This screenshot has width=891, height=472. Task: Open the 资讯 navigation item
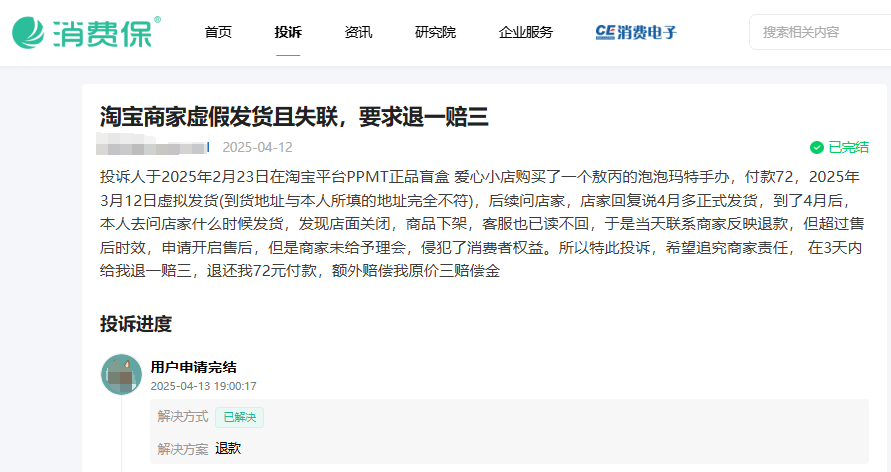359,32
